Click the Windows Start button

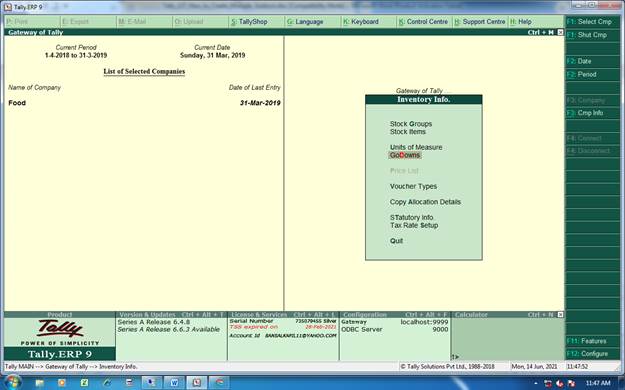coord(12,382)
